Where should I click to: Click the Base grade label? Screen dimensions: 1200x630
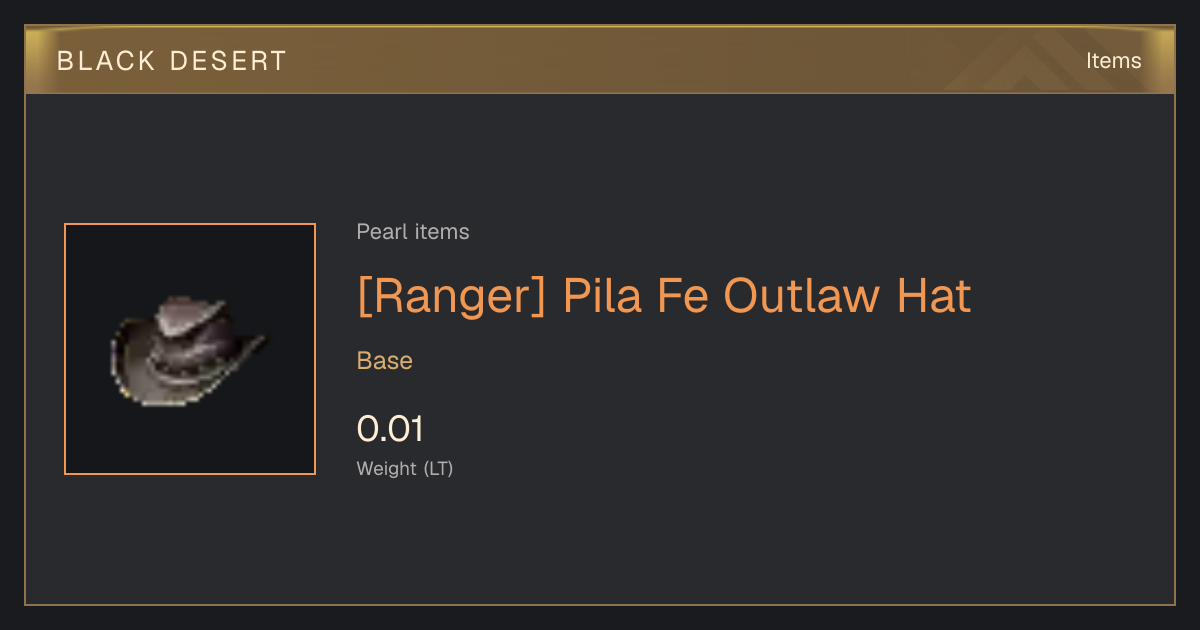click(x=385, y=361)
